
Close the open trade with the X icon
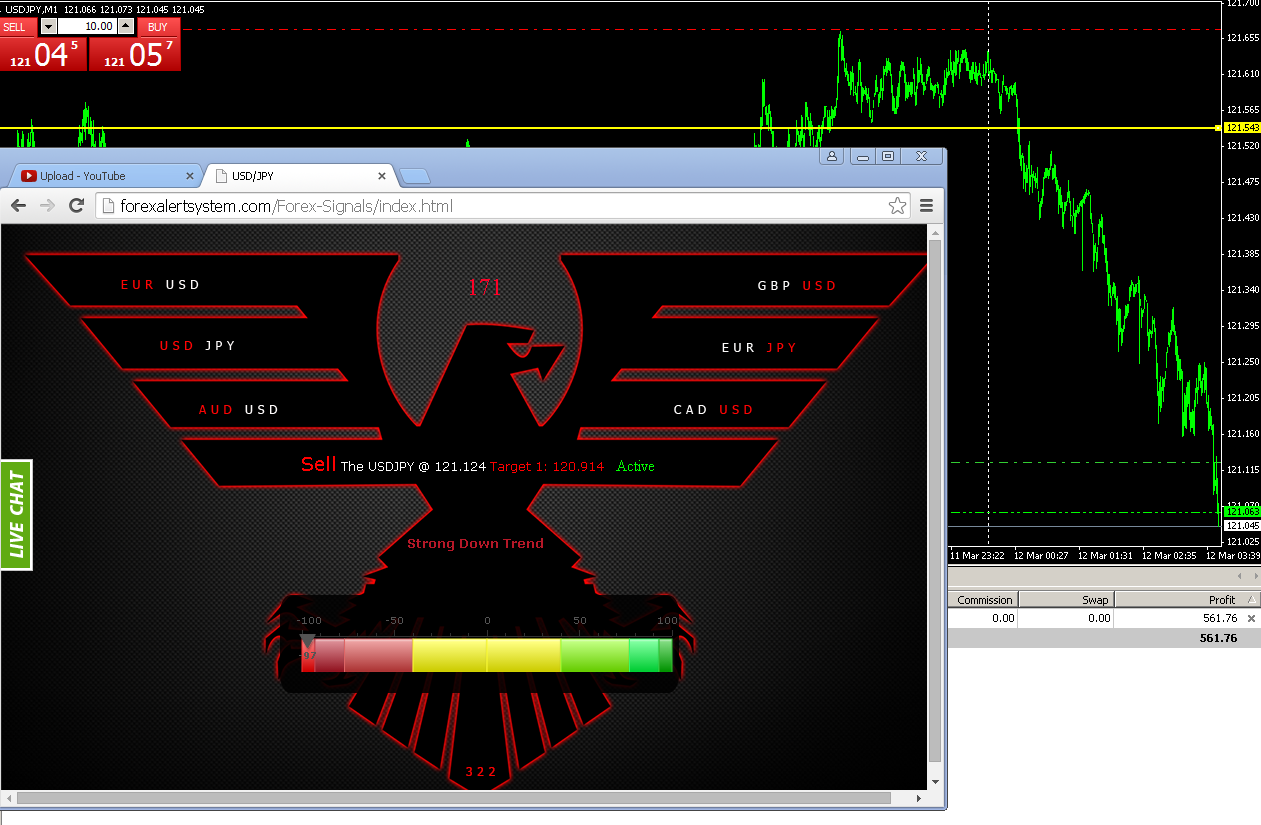point(1251,619)
